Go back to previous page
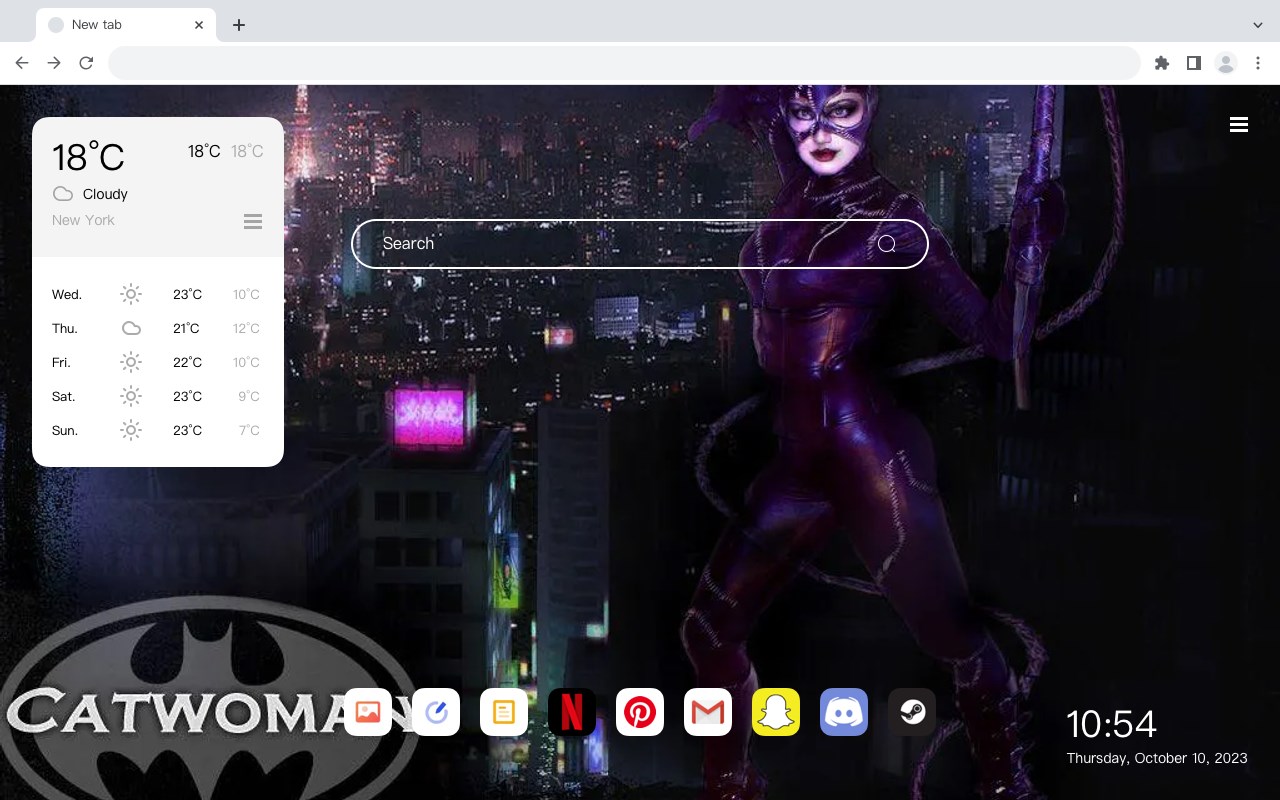Screen dimensions: 1280x800 (x=22, y=63)
